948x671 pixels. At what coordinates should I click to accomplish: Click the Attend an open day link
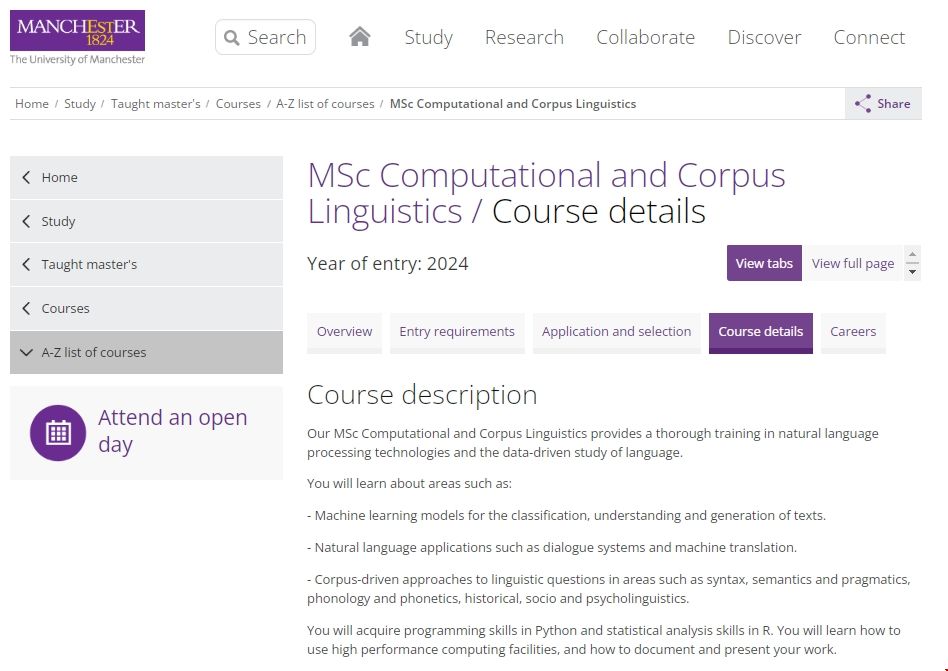point(172,431)
